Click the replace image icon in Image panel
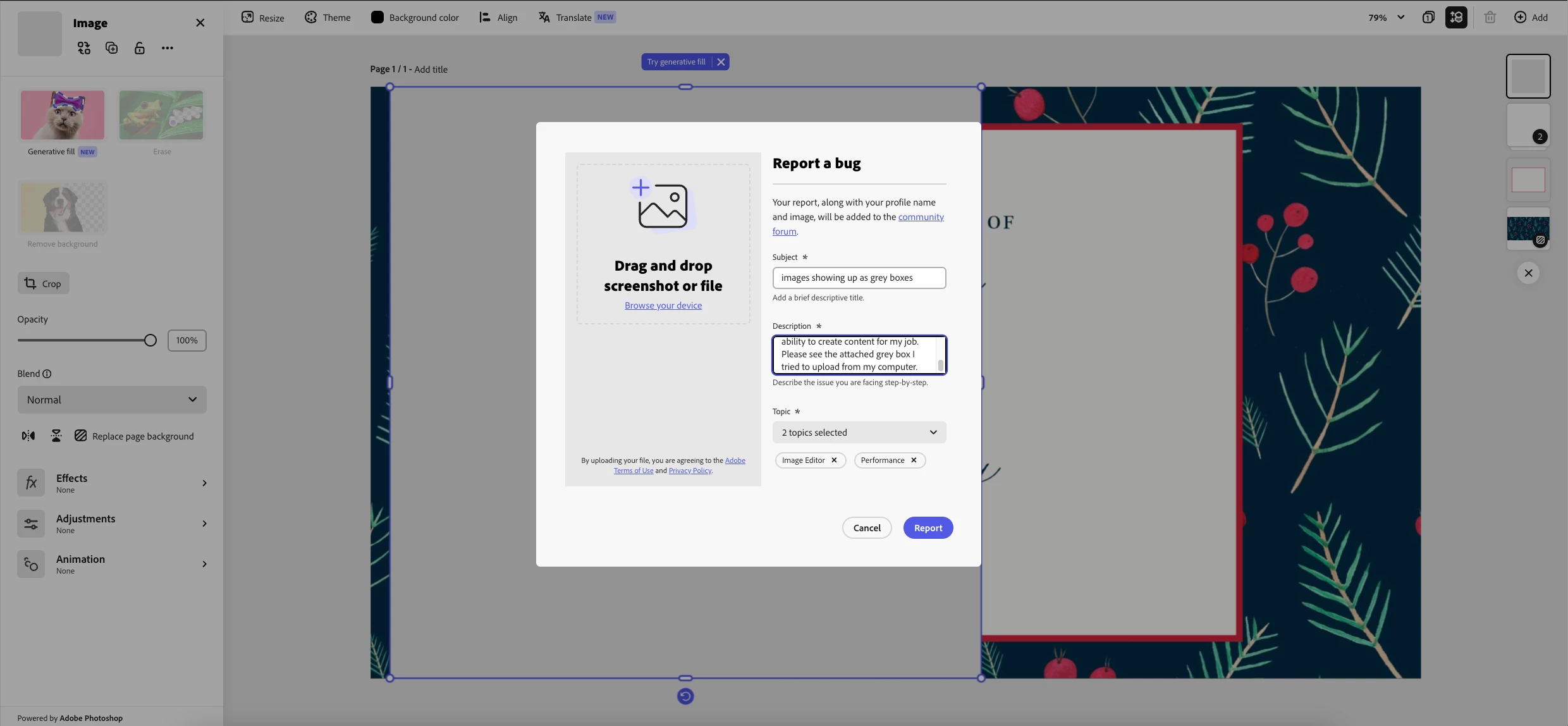This screenshot has width=1568, height=726. click(x=84, y=48)
